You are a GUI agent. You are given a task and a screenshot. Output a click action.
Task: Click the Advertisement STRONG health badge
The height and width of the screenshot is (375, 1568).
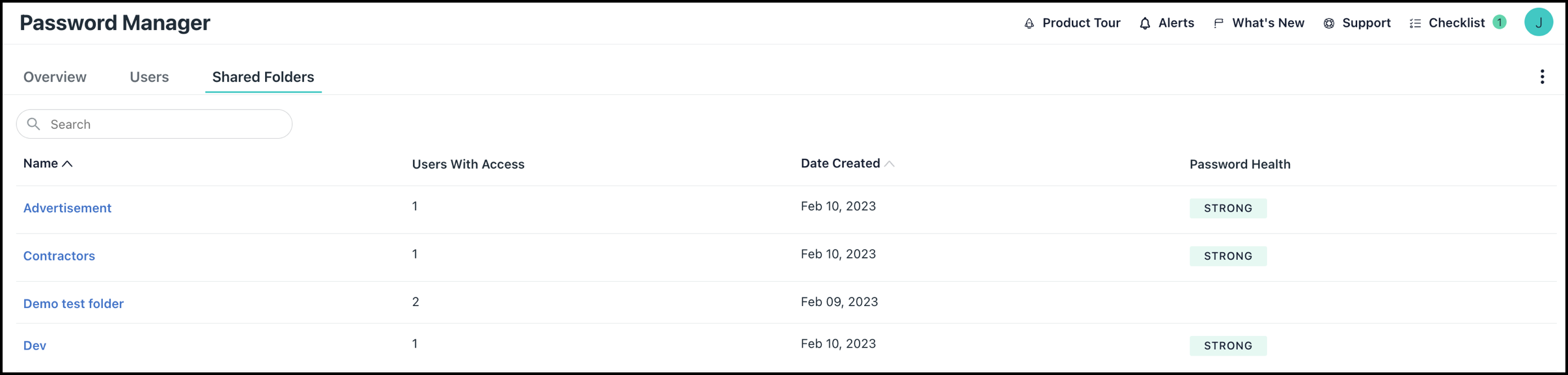coord(1227,208)
